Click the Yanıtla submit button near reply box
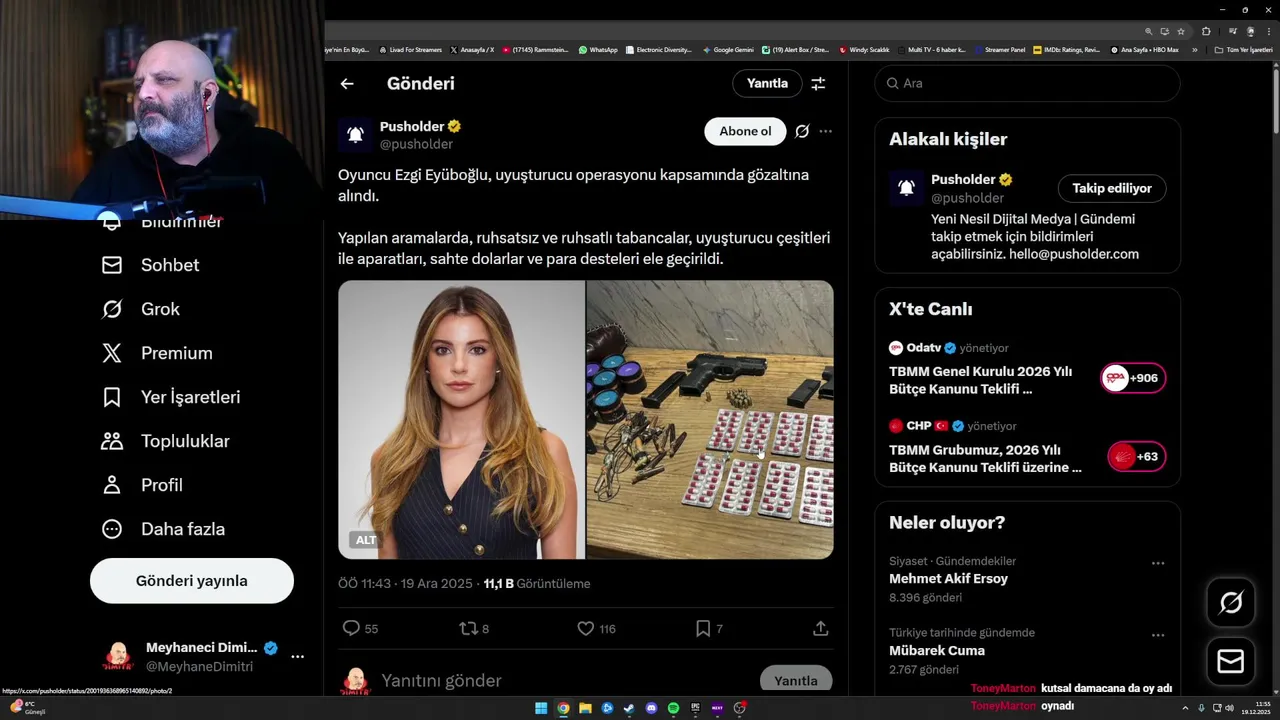Image resolution: width=1280 pixels, height=720 pixels. point(796,680)
